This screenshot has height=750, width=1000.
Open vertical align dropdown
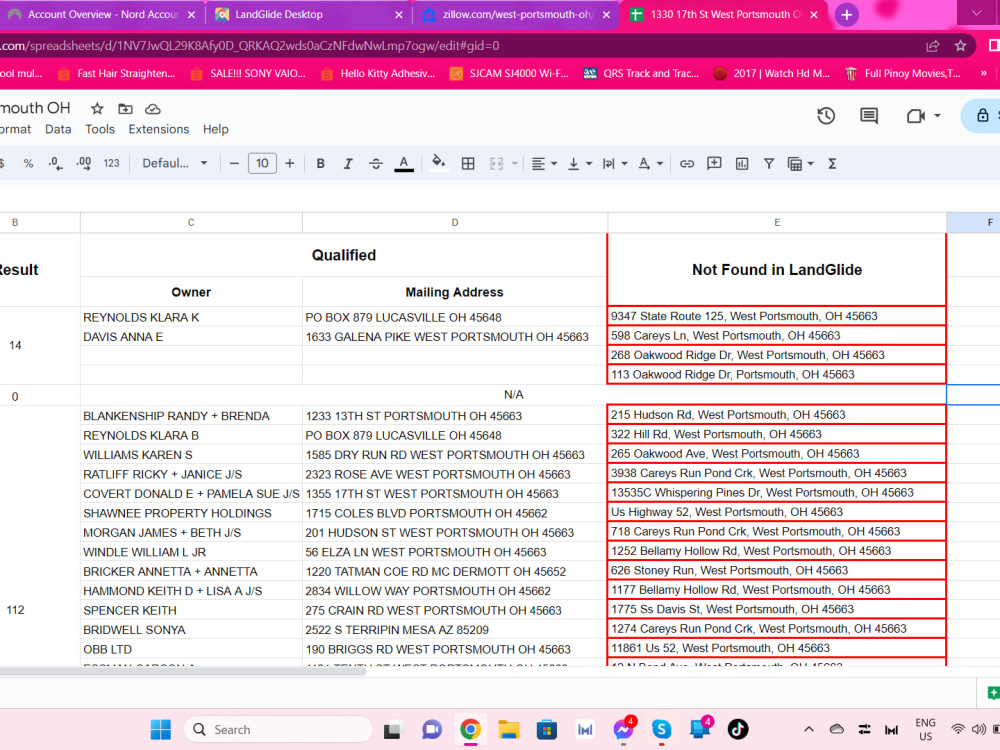pyautogui.click(x=580, y=164)
